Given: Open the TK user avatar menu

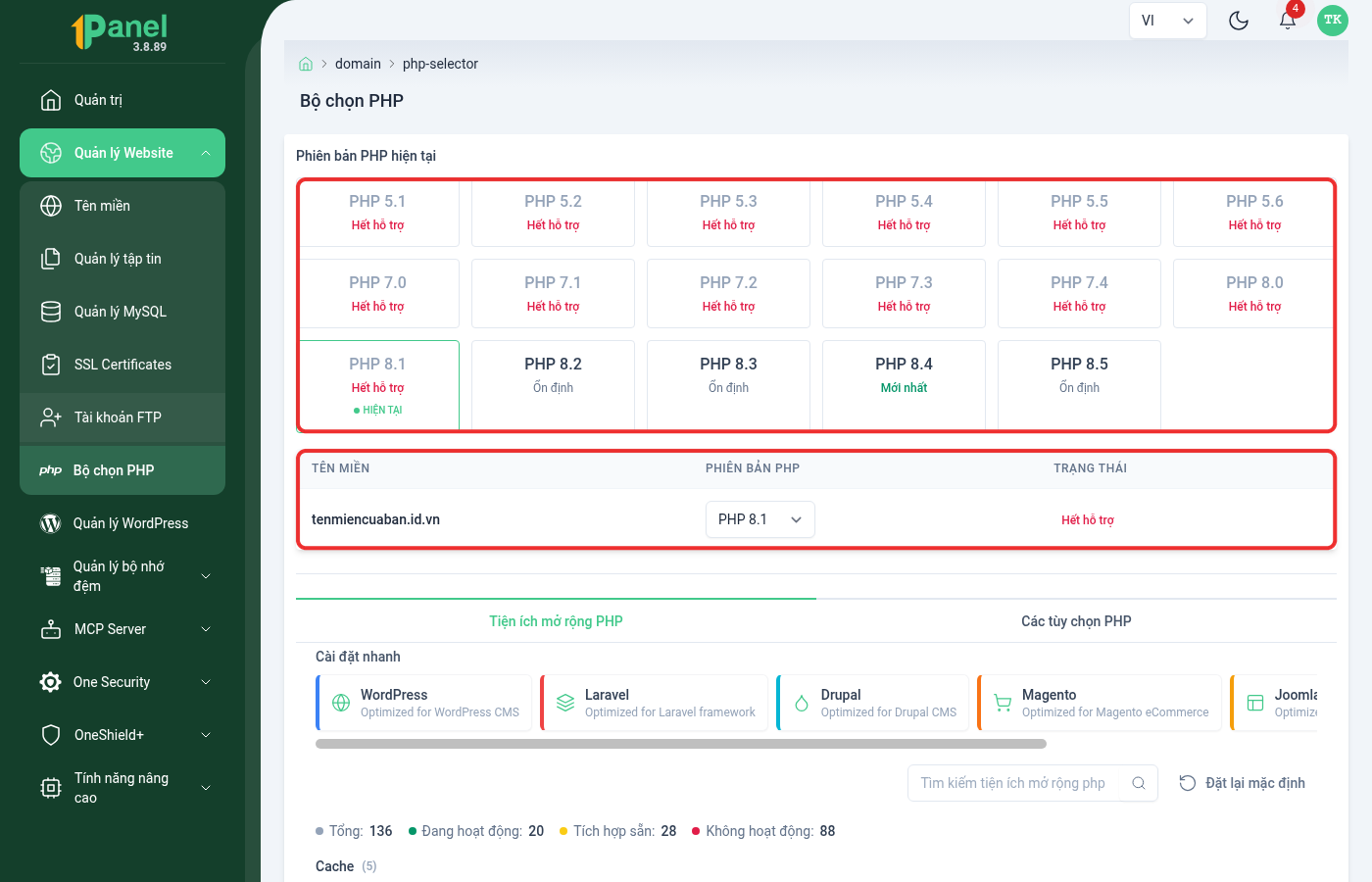Looking at the screenshot, I should tap(1333, 21).
